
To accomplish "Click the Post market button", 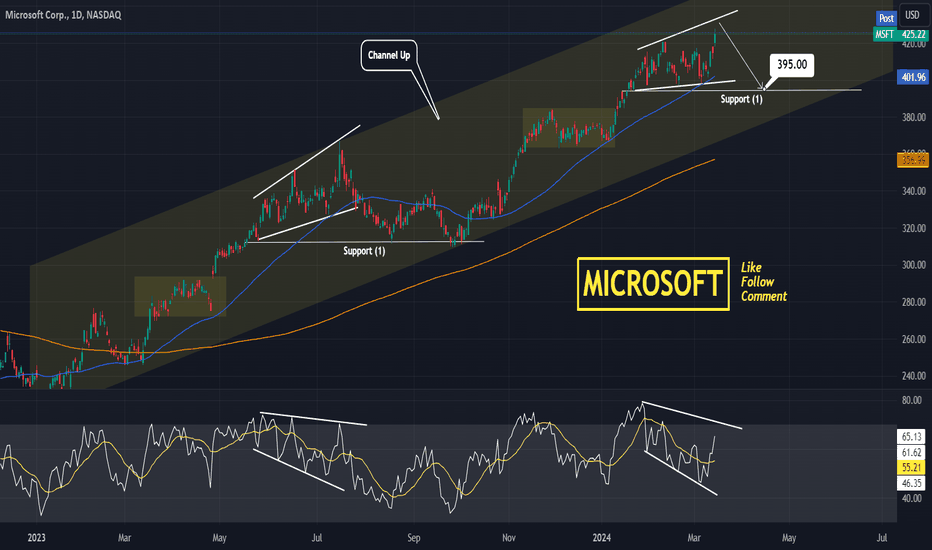I will tap(886, 18).
